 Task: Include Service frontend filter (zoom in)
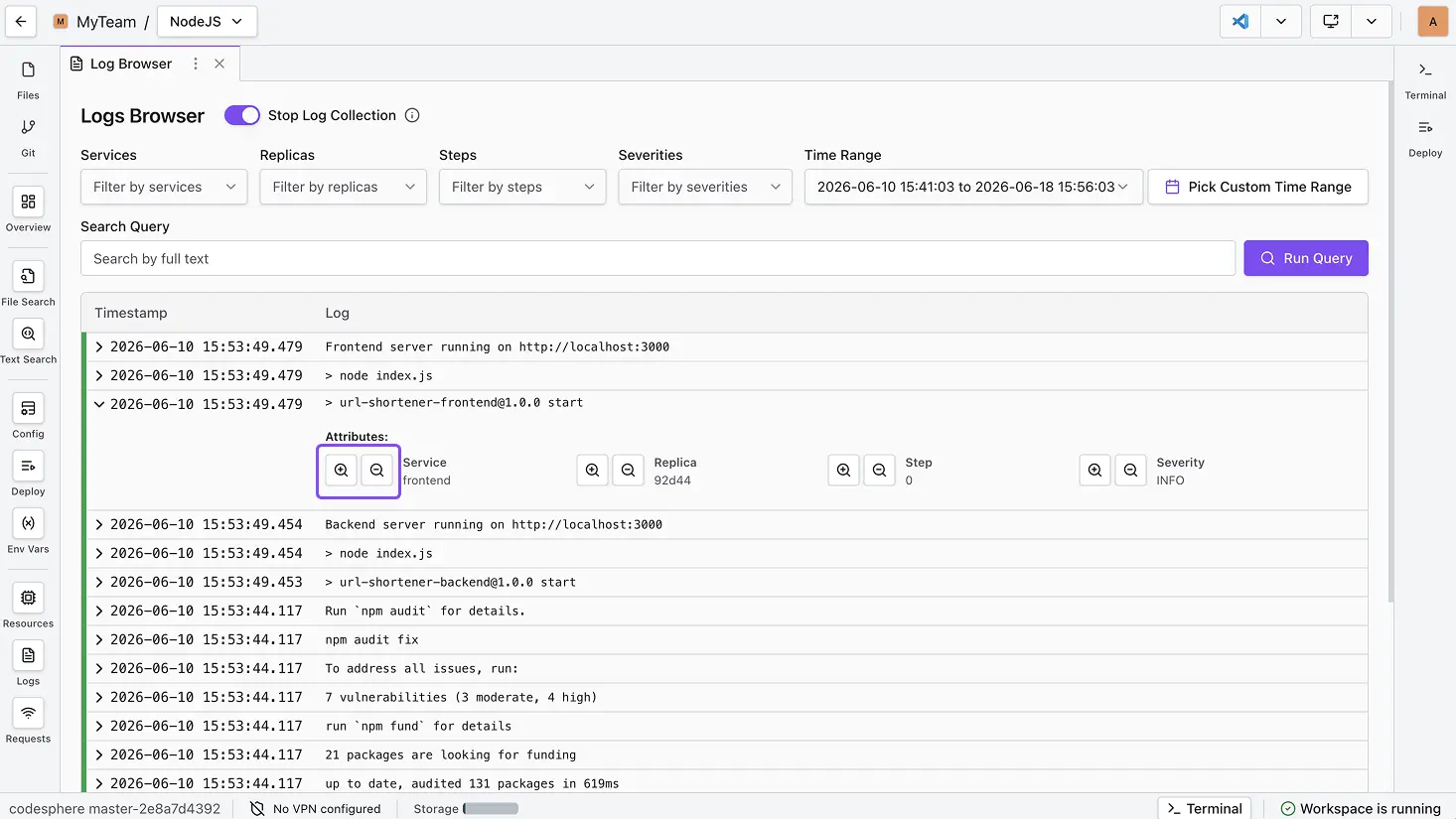click(341, 471)
